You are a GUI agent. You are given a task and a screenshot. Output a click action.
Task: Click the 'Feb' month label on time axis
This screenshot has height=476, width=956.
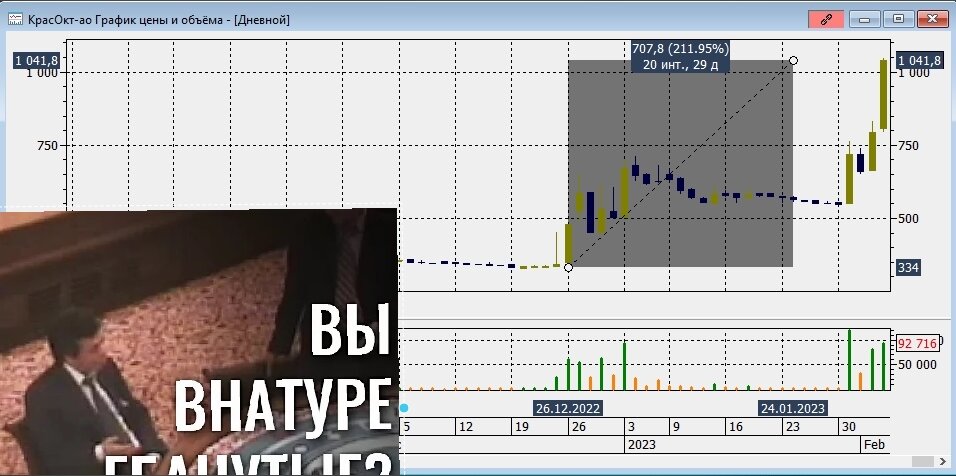pos(874,445)
